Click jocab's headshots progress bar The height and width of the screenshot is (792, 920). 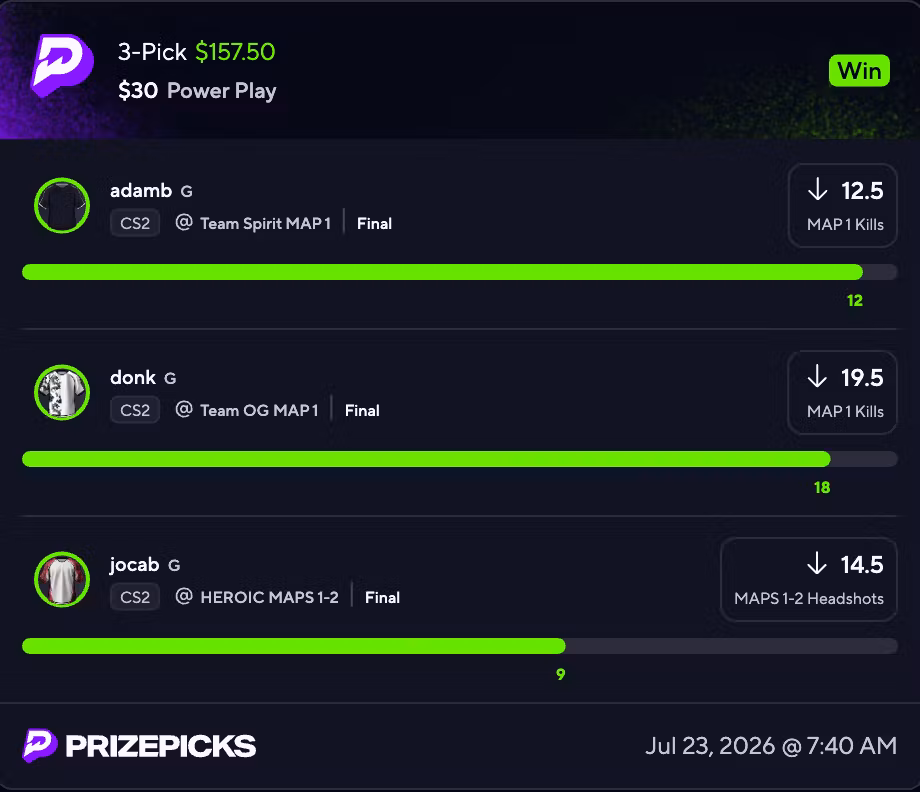point(459,646)
